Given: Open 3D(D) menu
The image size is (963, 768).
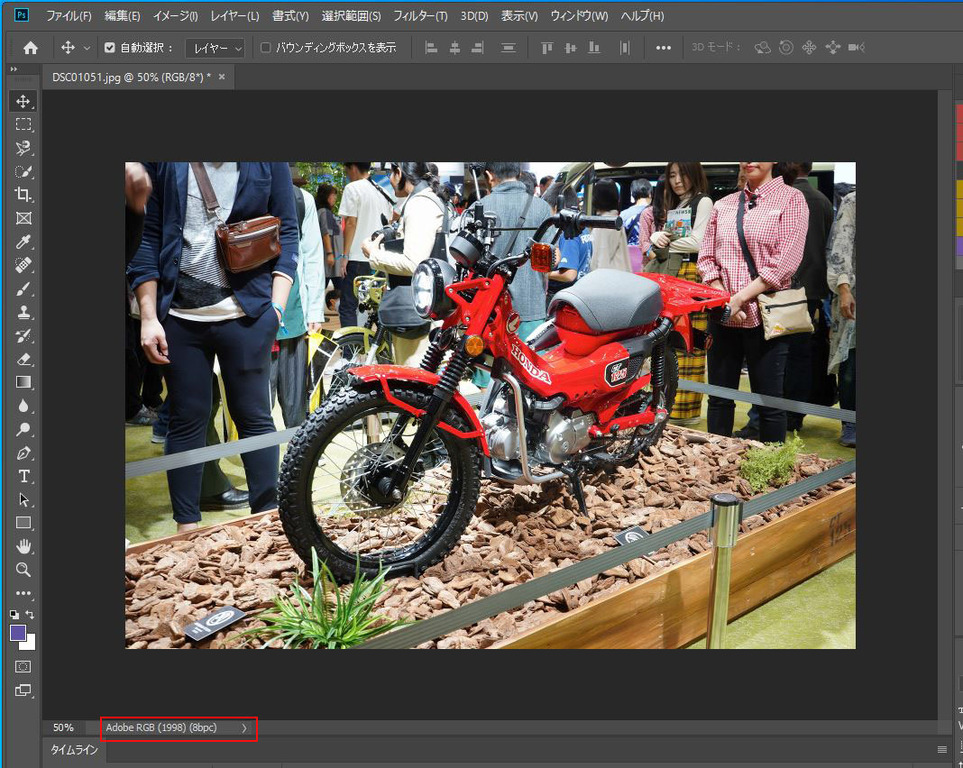Looking at the screenshot, I should 474,16.
